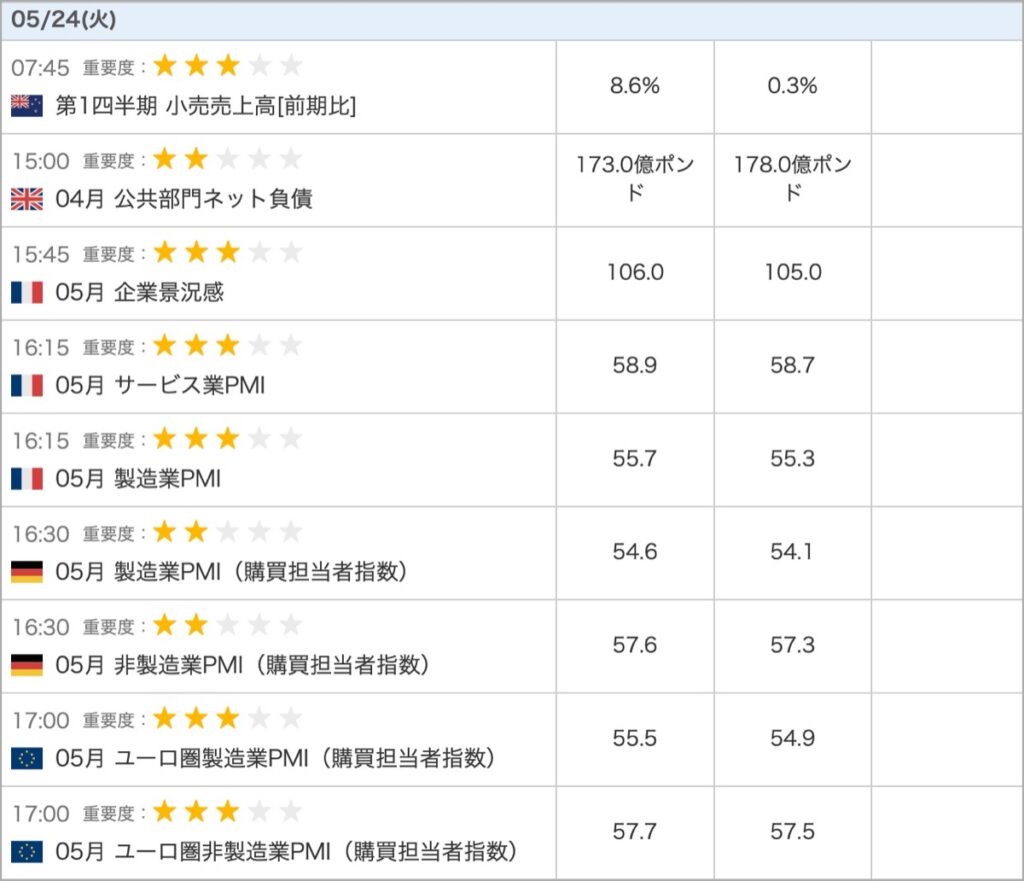This screenshot has height=881, width=1024.
Task: Open 05月 非製造業PMI（購買担当者指数） for Germany
Action: point(243,665)
